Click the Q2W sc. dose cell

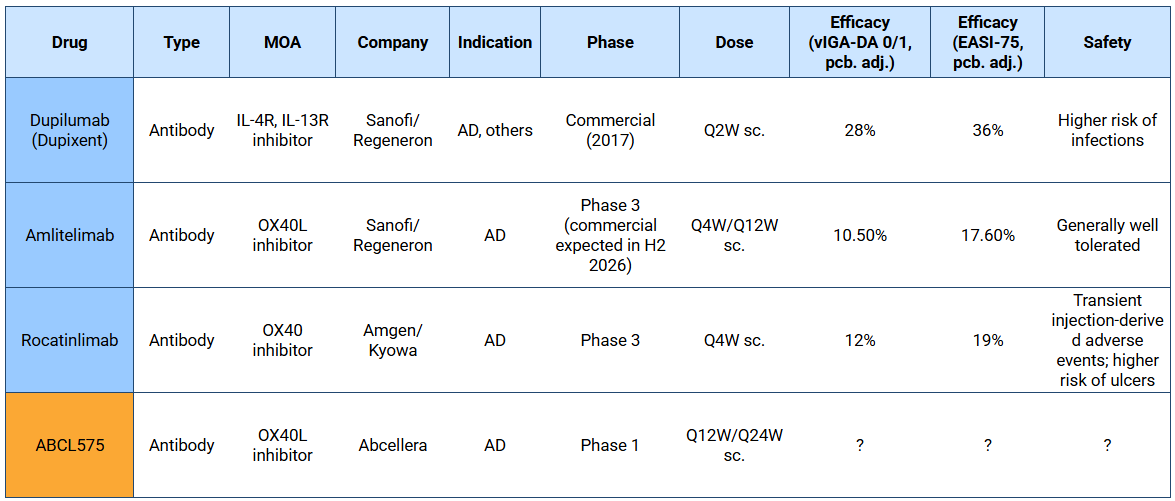[x=734, y=130]
